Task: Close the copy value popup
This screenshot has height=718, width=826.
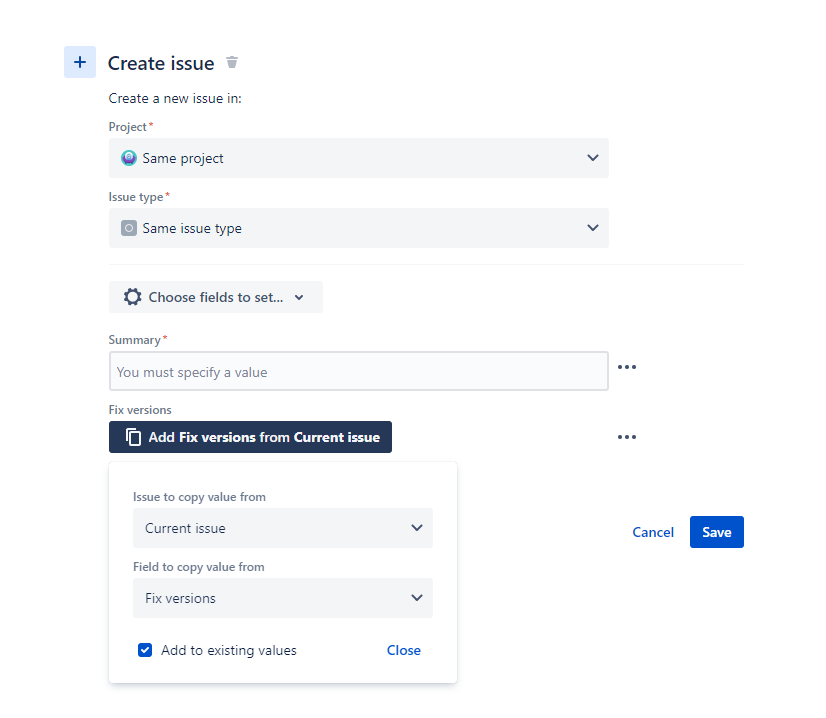Action: [404, 650]
